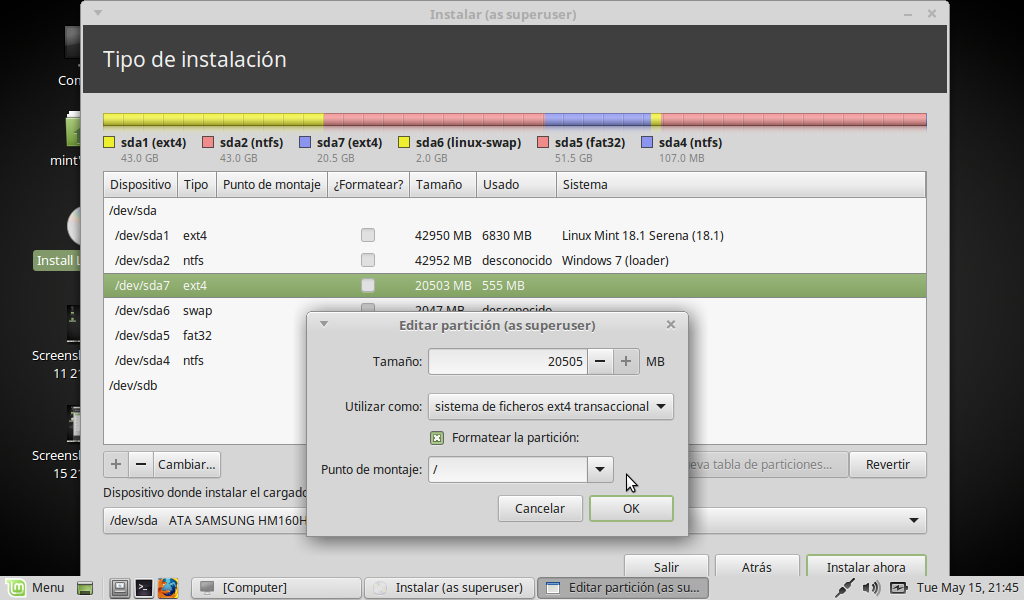
Task: Click the blue sda7 (ext4) legend swatch
Action: [306, 143]
